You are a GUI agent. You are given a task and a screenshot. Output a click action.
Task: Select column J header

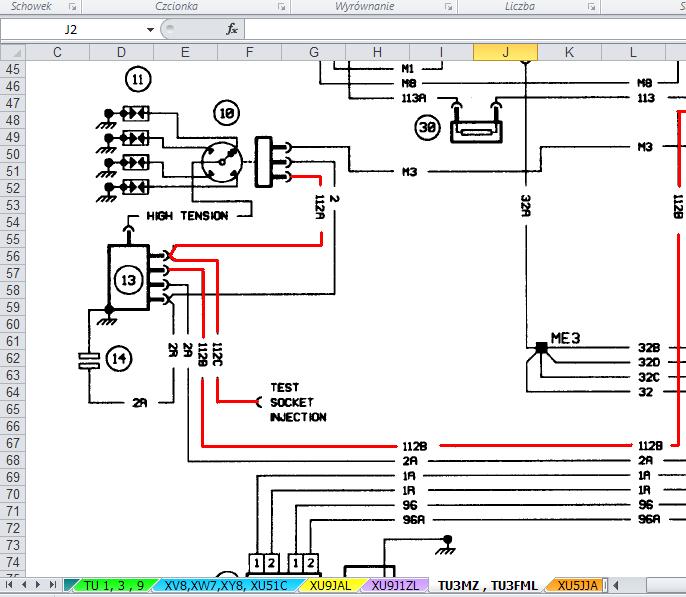pyautogui.click(x=505, y=52)
